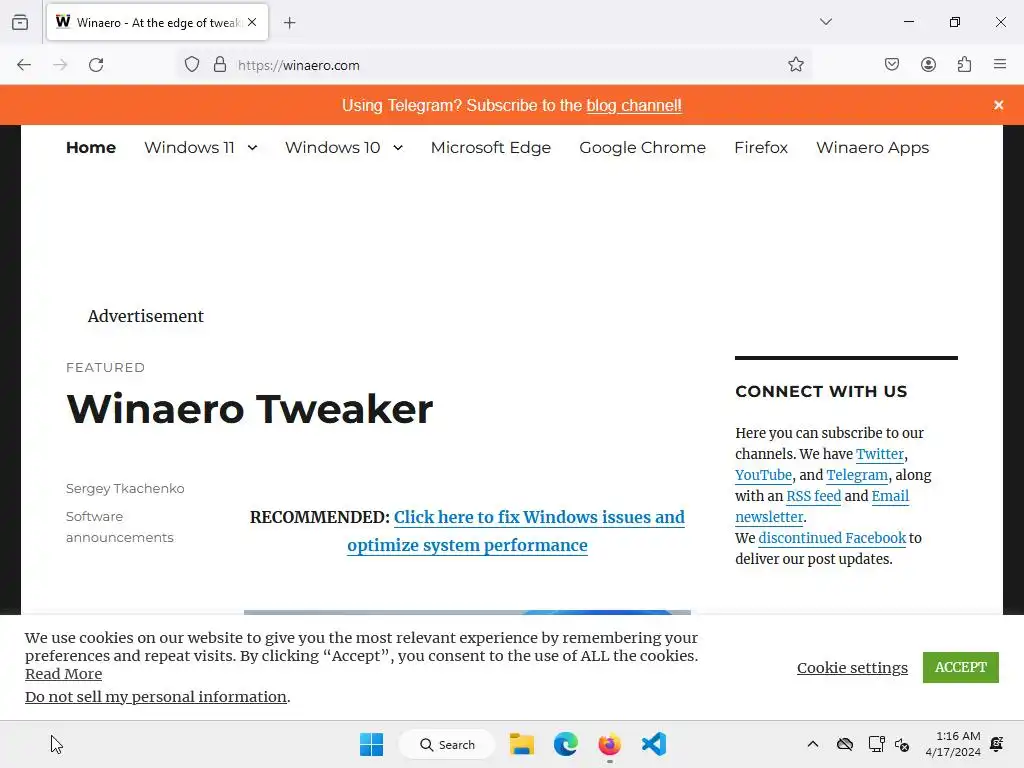Open the Winaero Tweaker headline
The height and width of the screenshot is (768, 1024).
(x=249, y=409)
